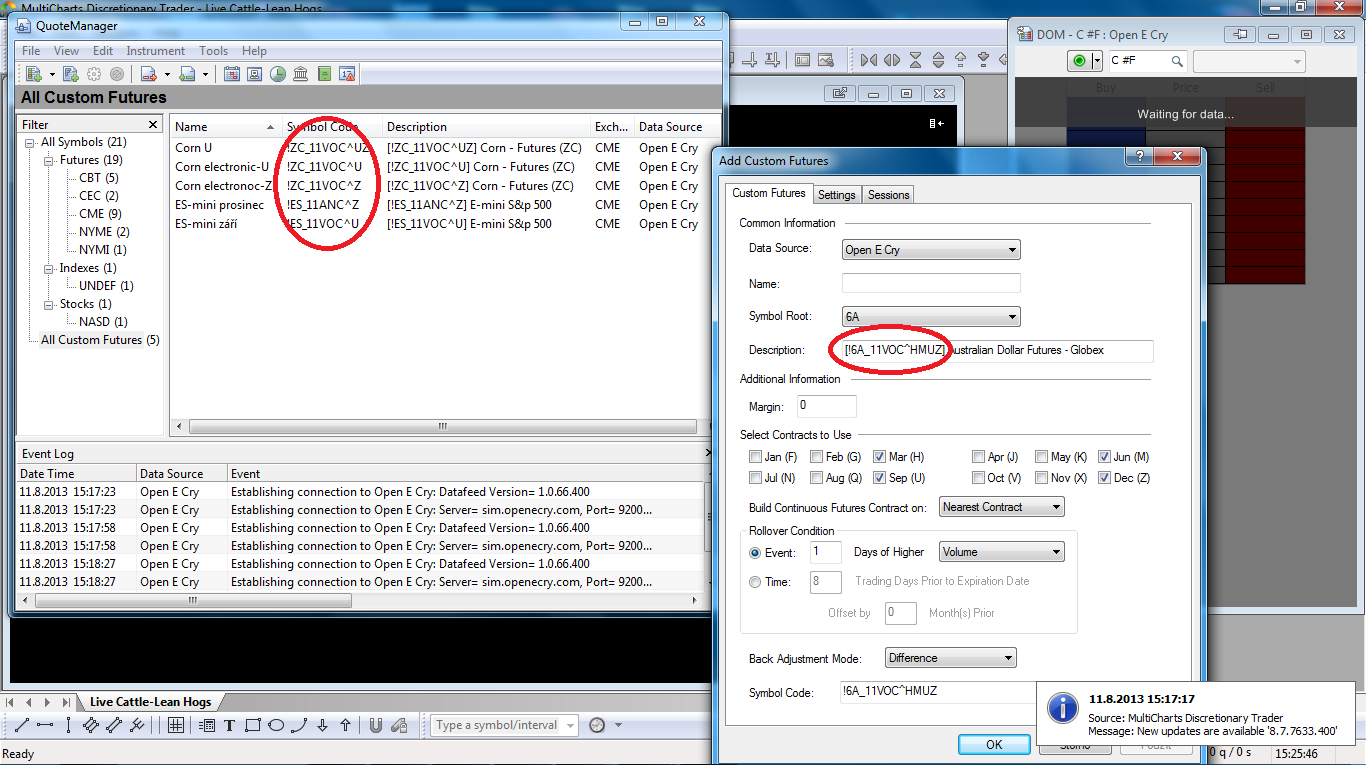Select the Event rollover radio button
This screenshot has height=765, width=1366.
755,552
